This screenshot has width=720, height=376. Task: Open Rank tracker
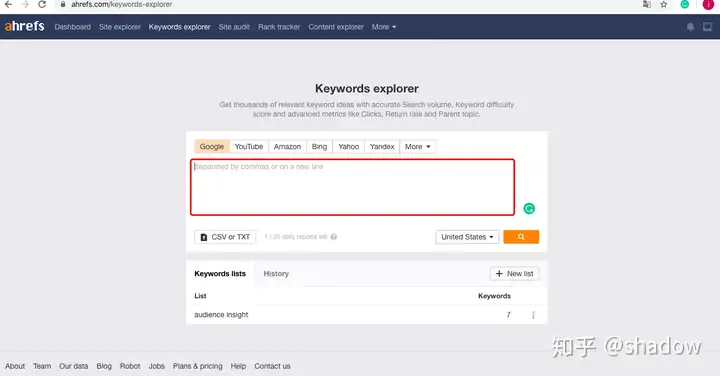click(279, 27)
